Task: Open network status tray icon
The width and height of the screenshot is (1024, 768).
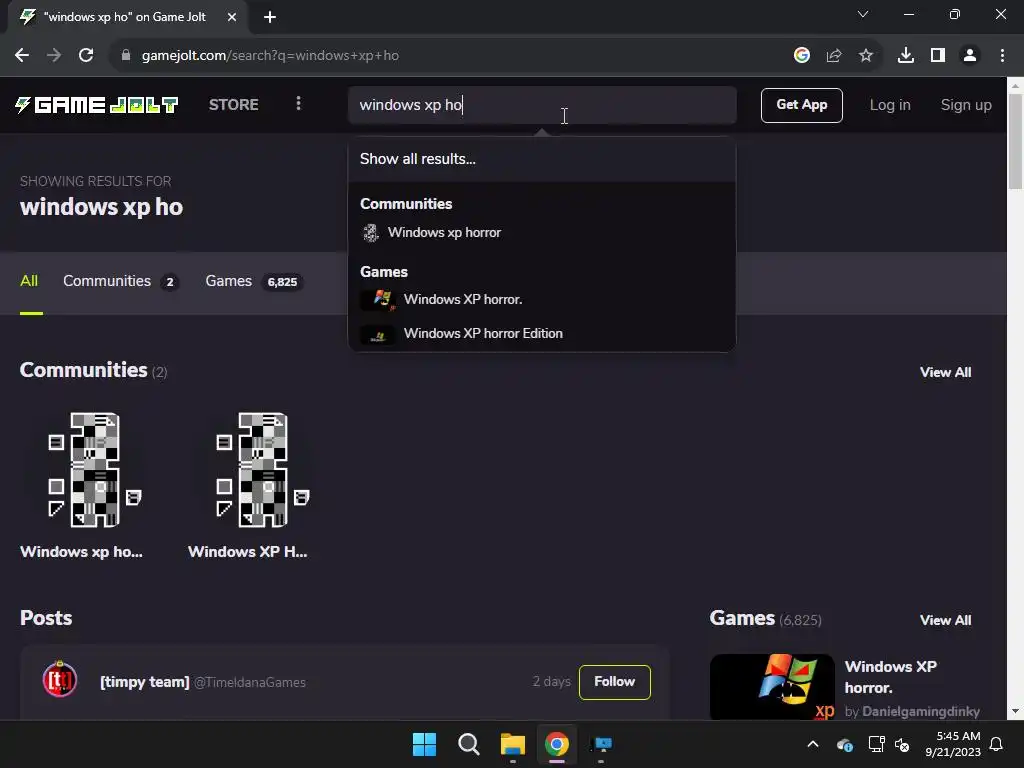Action: pos(876,744)
